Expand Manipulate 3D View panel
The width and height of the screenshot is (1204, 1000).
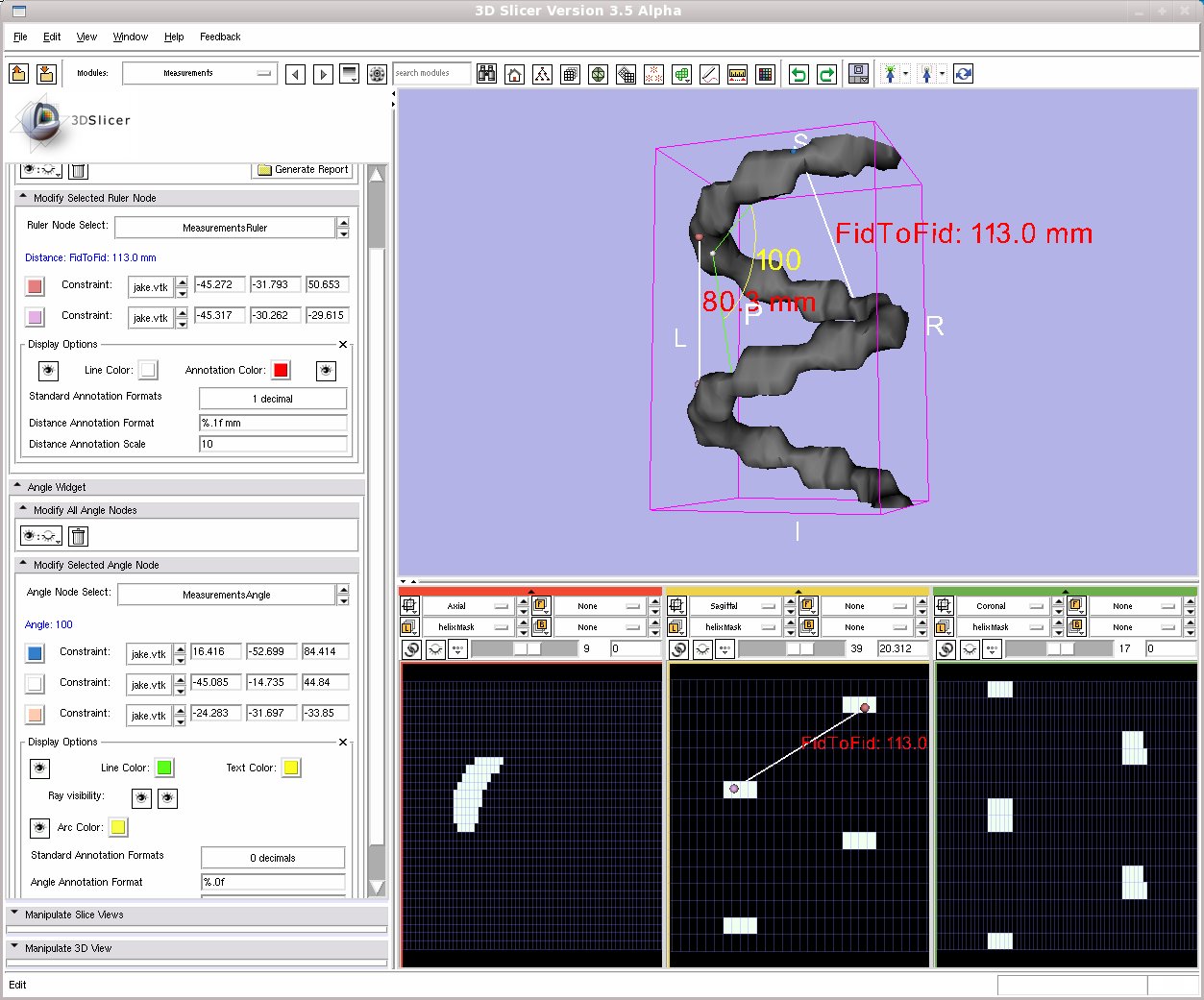197,948
